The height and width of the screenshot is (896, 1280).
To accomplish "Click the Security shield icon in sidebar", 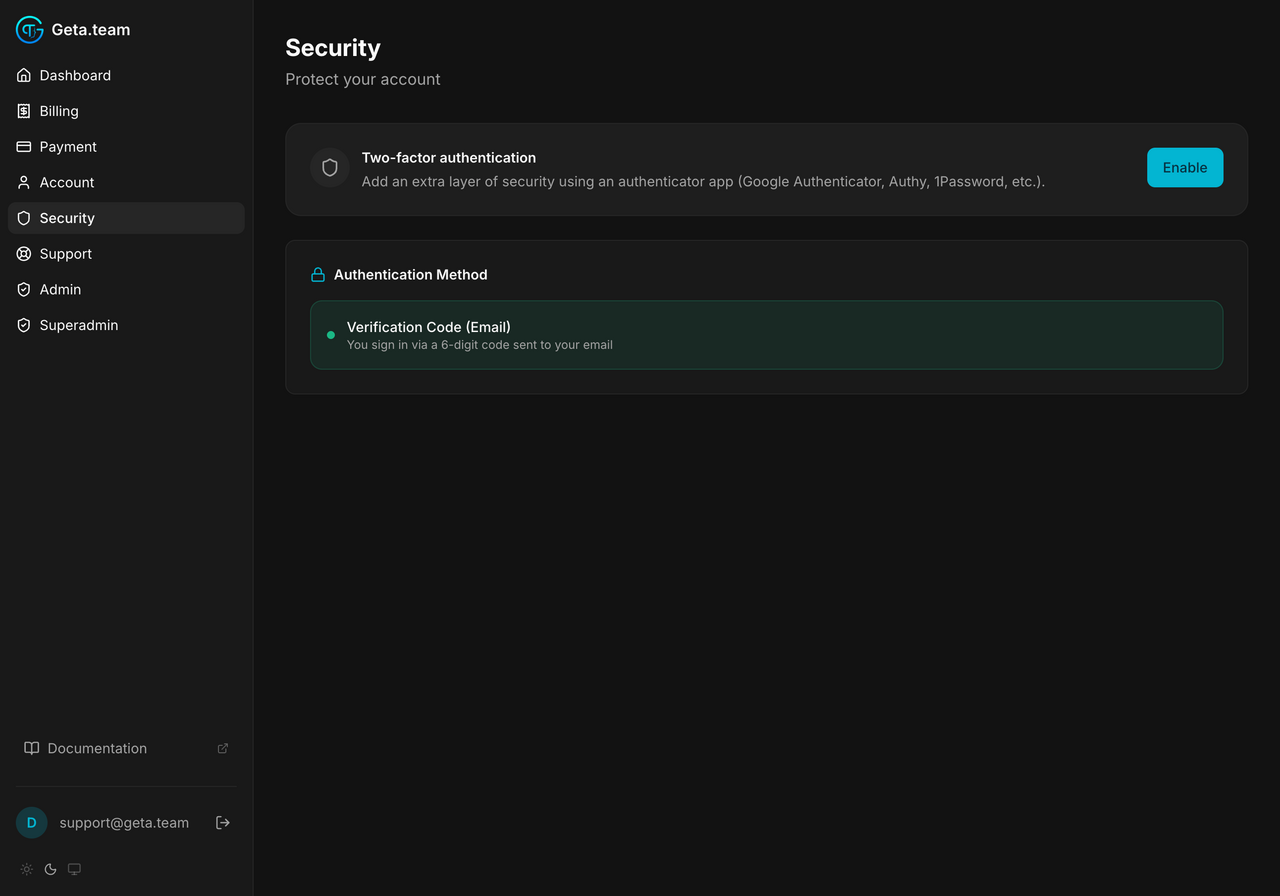I will 24,218.
